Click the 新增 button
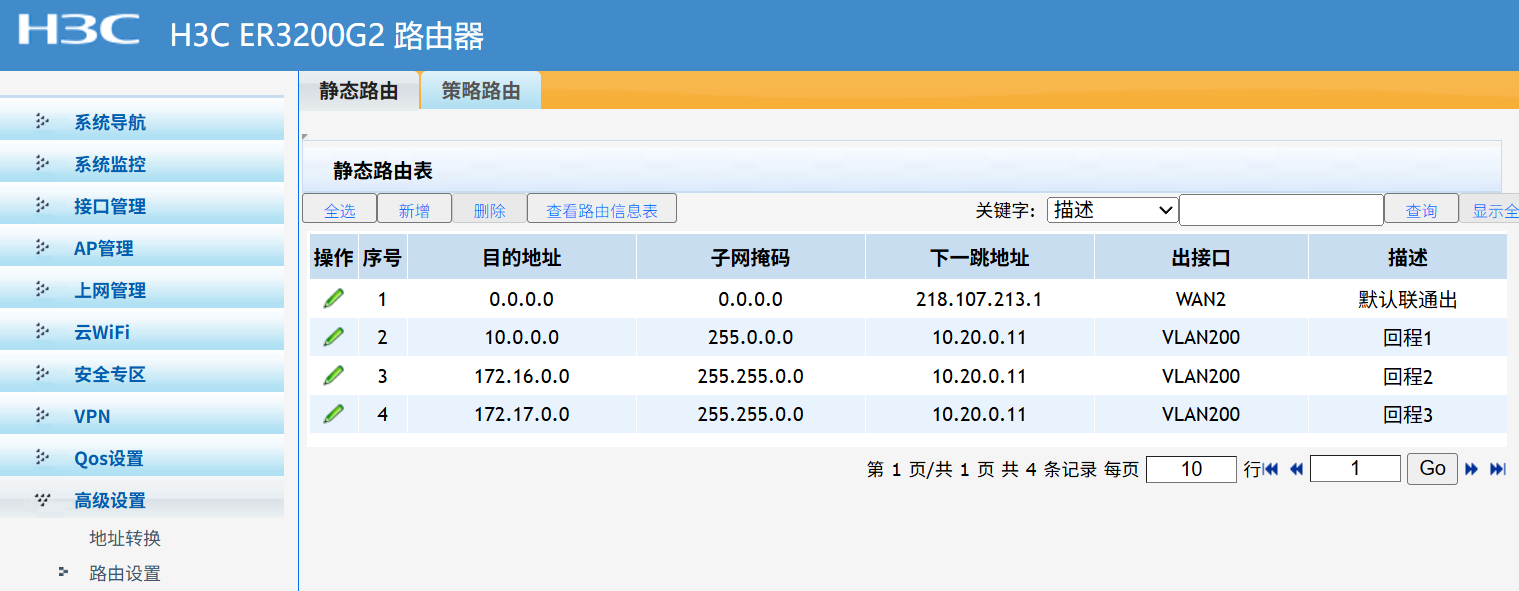This screenshot has width=1519, height=591. point(414,210)
